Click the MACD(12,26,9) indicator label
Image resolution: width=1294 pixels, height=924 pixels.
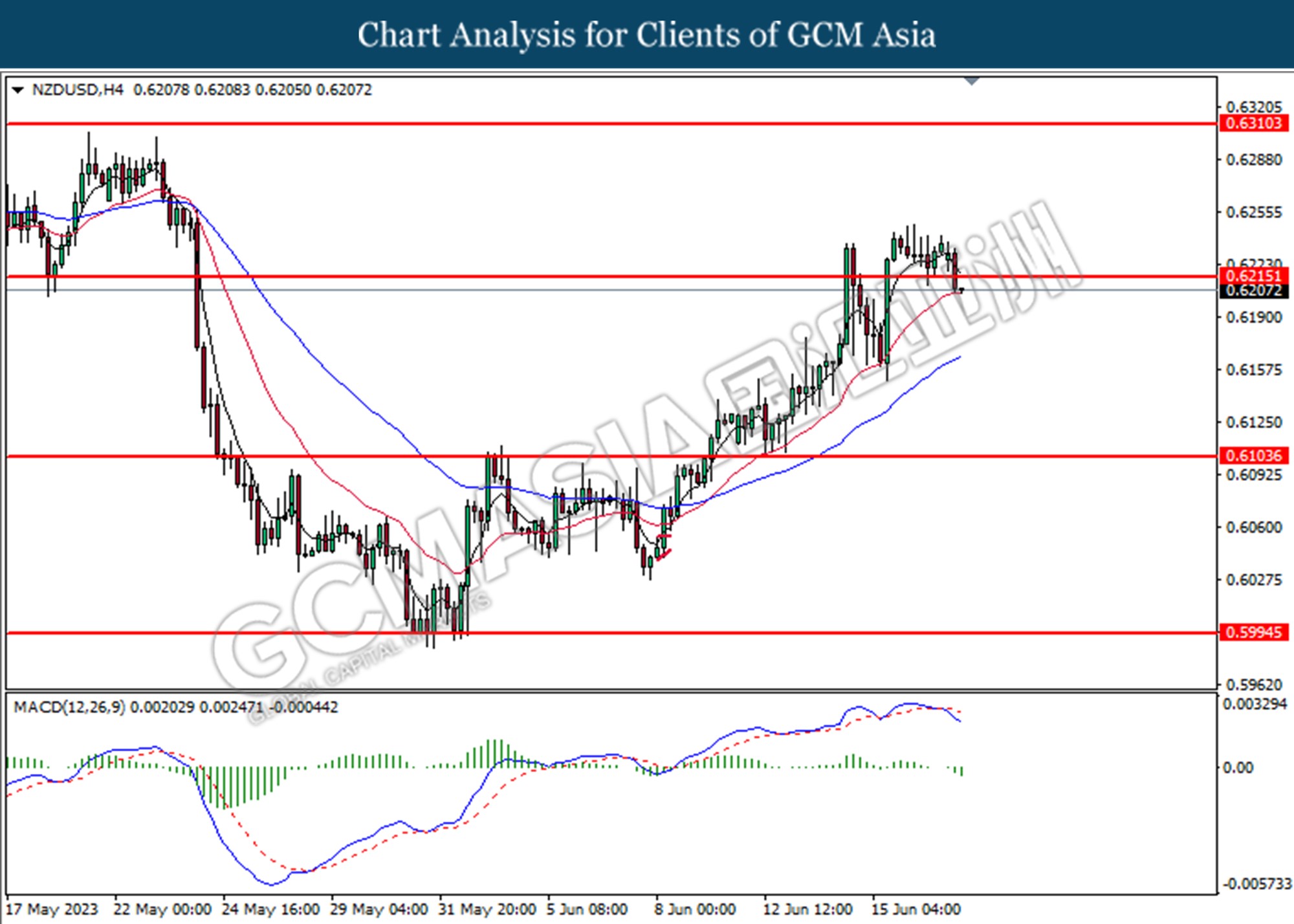click(70, 707)
